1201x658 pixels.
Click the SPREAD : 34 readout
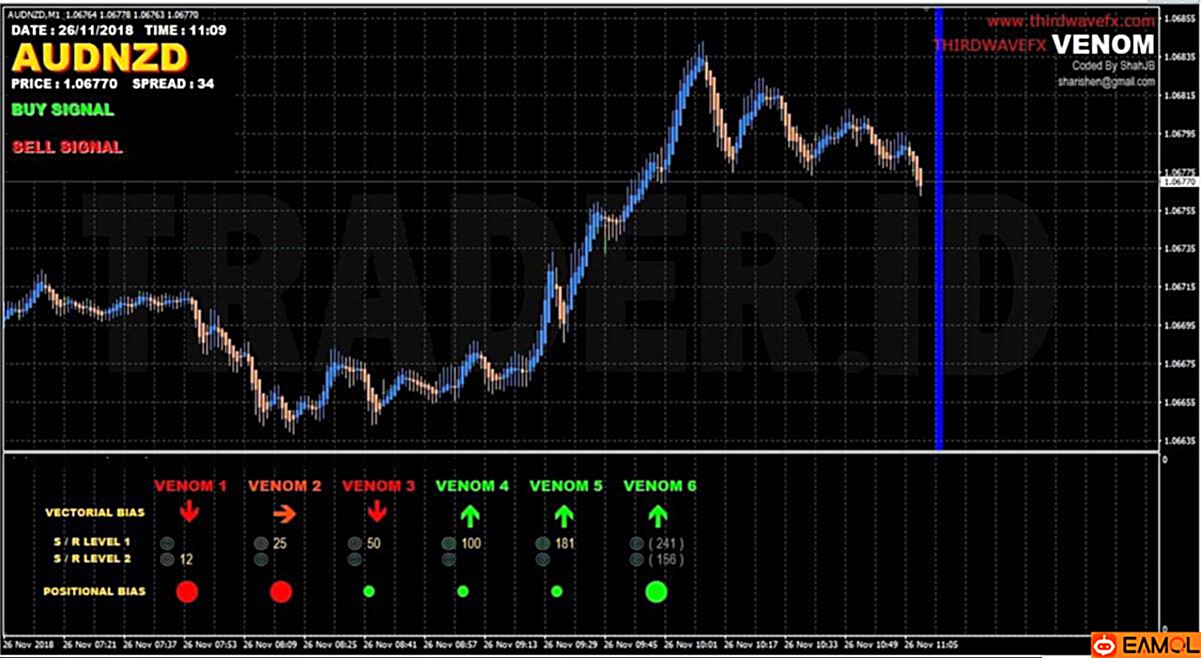coord(173,84)
